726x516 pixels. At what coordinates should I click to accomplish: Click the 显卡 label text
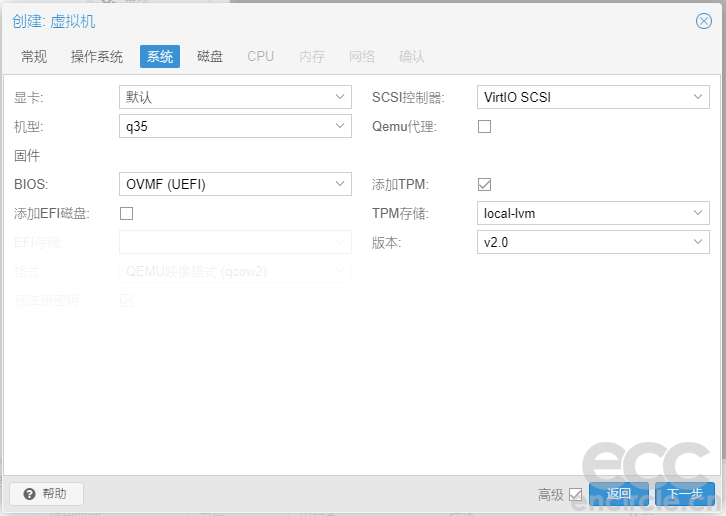(29, 98)
